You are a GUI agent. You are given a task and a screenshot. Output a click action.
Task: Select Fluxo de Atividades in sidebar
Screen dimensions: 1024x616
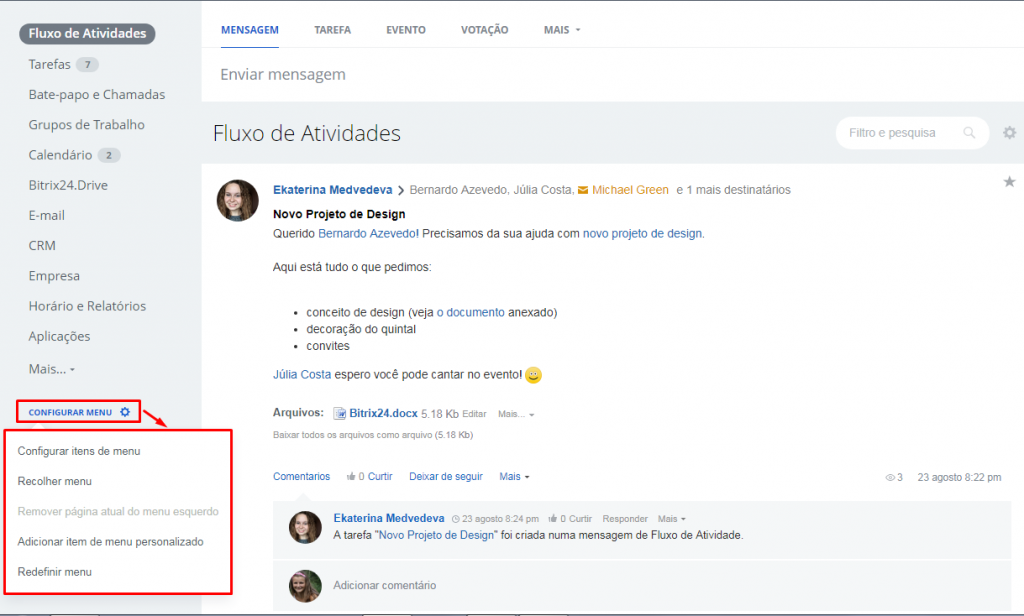(88, 33)
